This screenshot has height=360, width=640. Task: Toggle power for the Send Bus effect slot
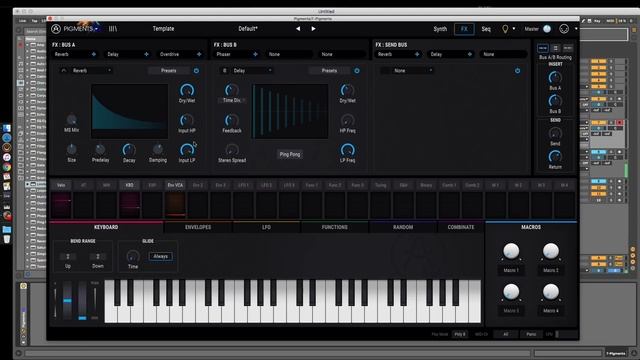coord(517,71)
